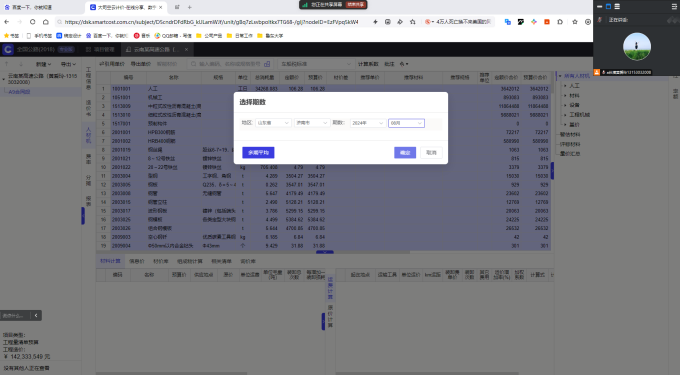Click the red end-sharing button

(356, 4)
